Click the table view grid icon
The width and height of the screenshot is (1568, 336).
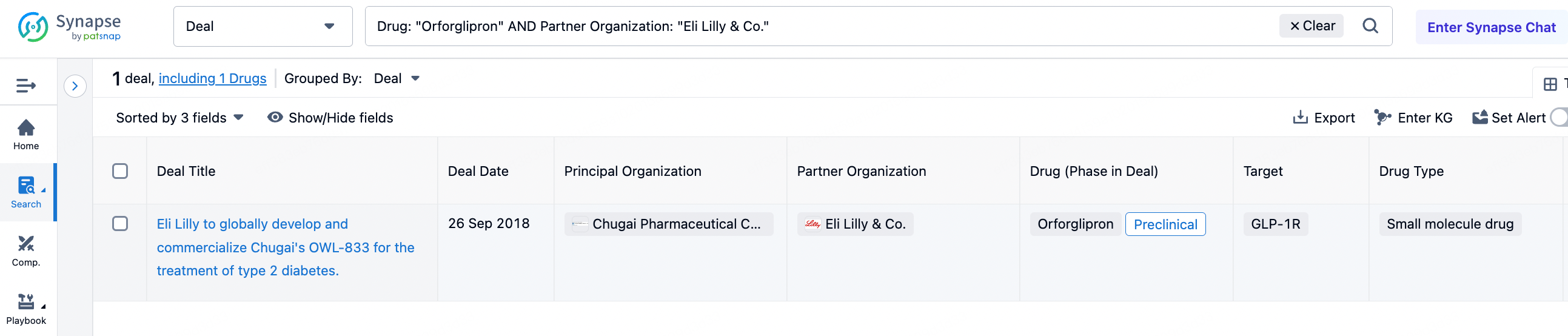tap(1550, 85)
